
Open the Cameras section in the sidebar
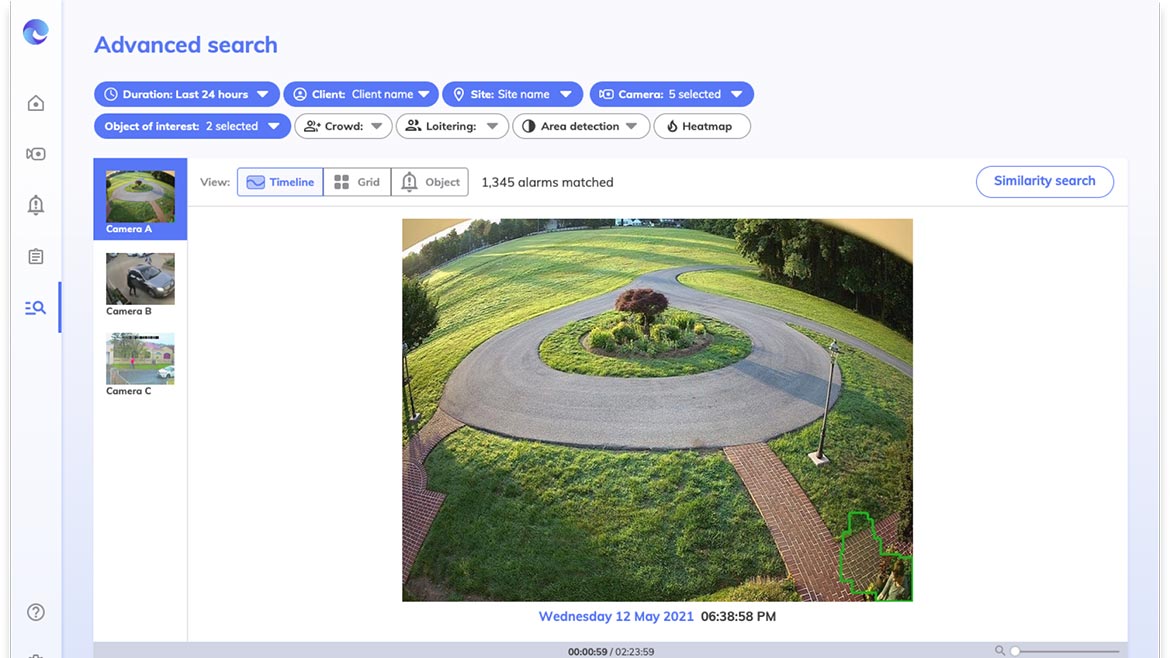click(x=36, y=154)
